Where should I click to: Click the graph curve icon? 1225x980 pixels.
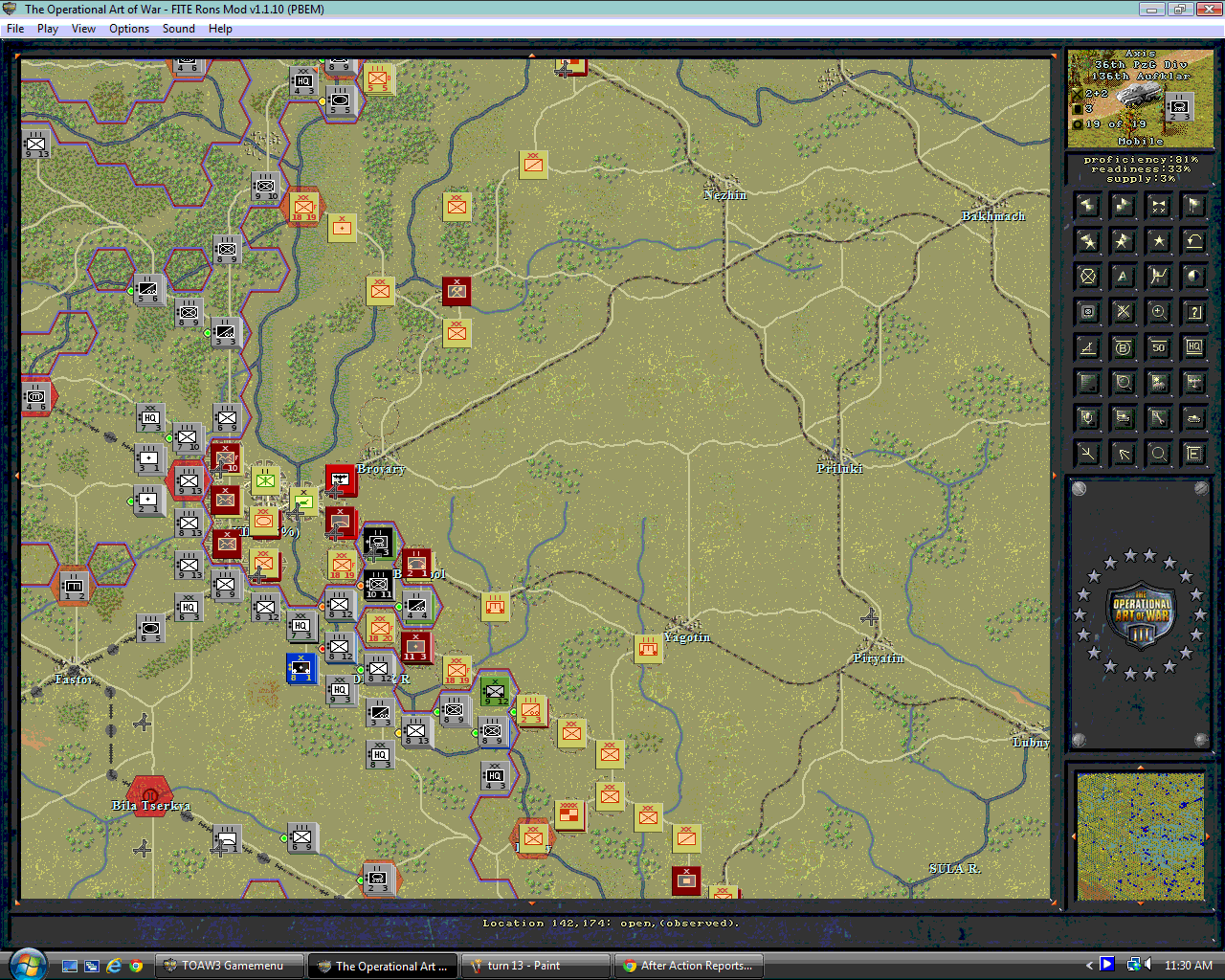click(1158, 277)
